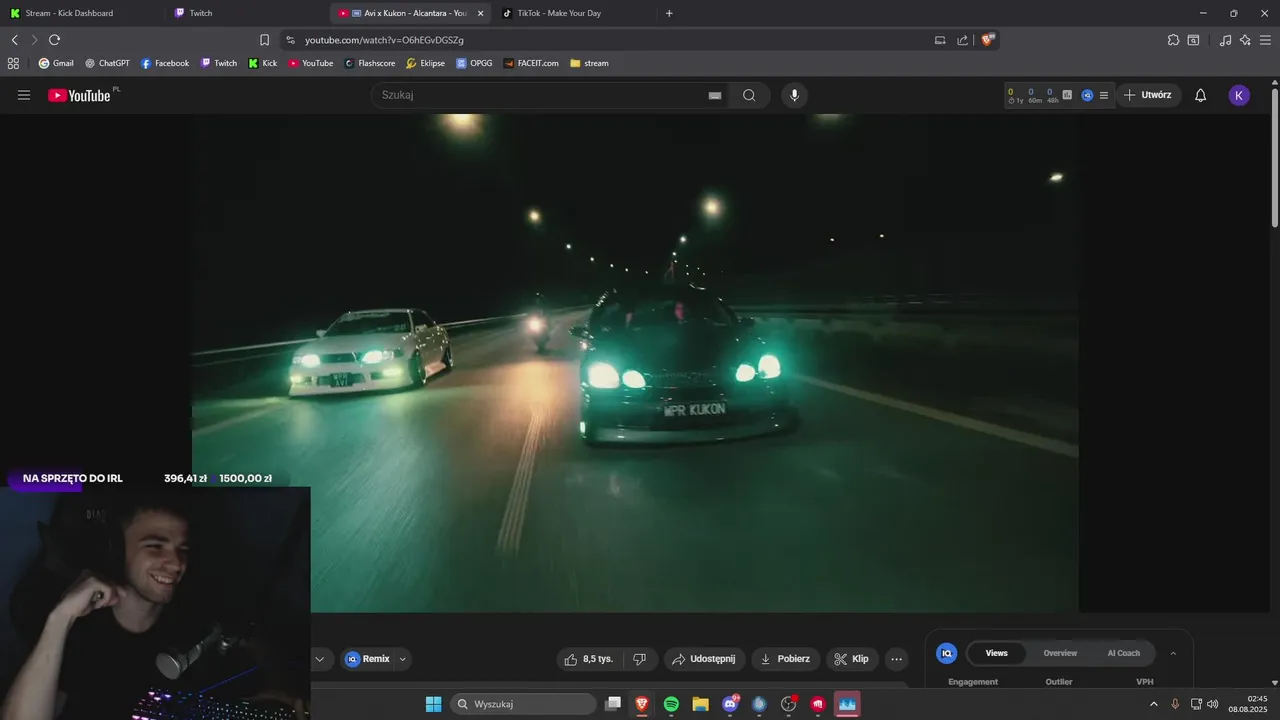Switch to the Twitch browser tab

point(245,13)
